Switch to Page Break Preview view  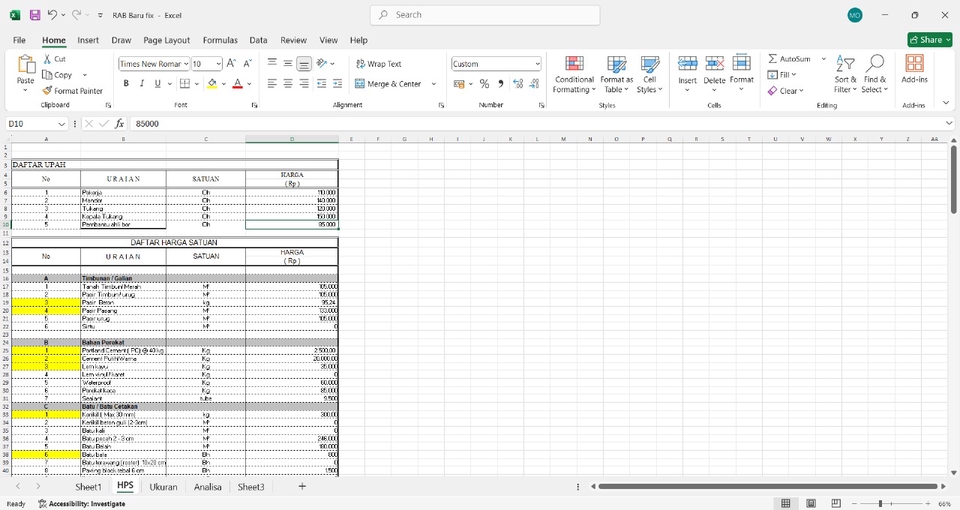pyautogui.click(x=836, y=503)
